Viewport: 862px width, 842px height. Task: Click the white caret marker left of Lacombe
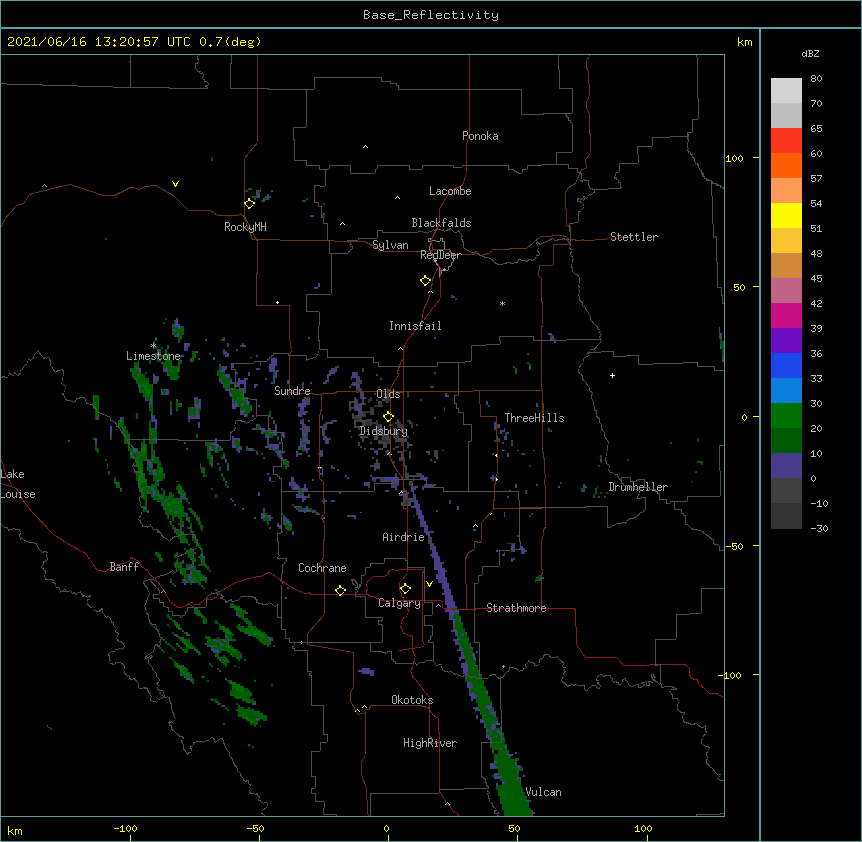[397, 197]
